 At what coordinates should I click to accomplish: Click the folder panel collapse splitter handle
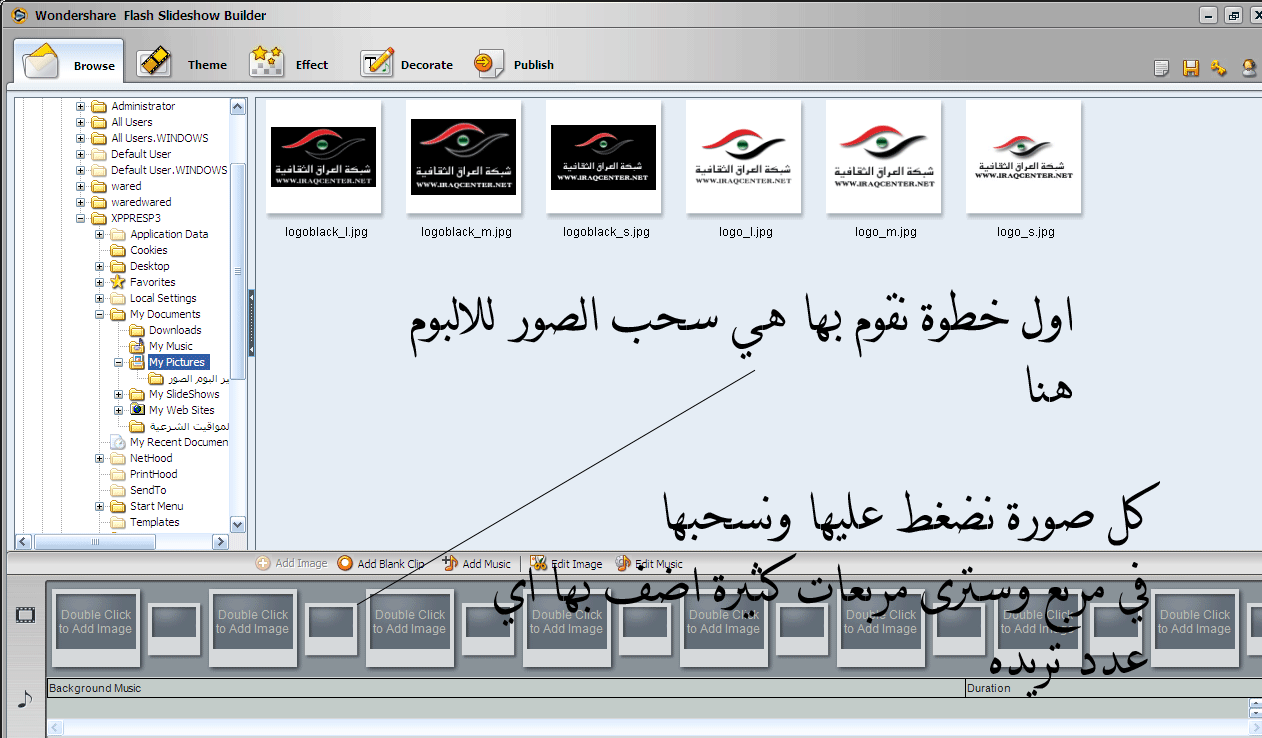251,322
